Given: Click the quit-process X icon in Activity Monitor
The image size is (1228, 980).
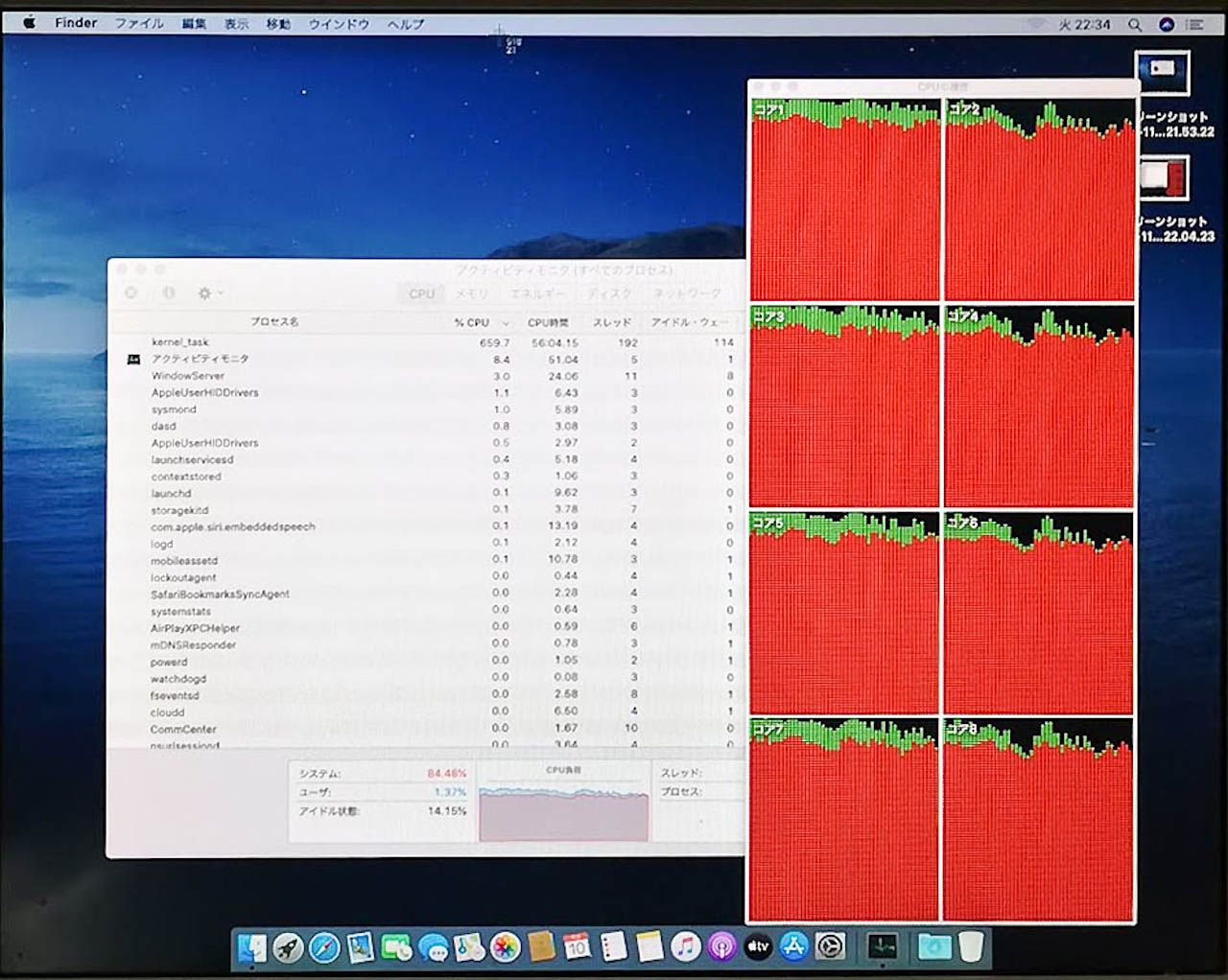Looking at the screenshot, I should pos(130,294).
